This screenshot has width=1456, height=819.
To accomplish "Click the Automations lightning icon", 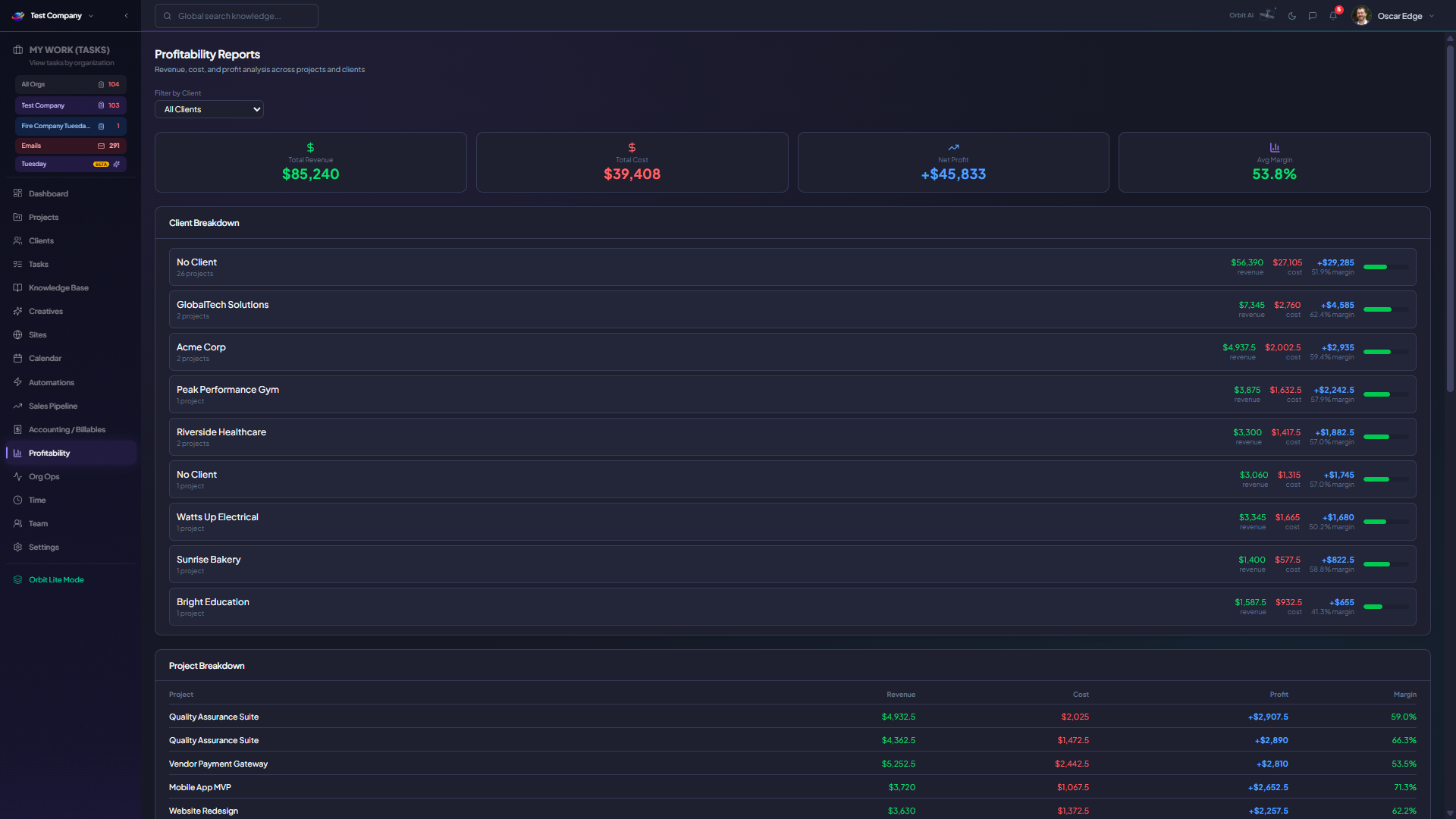I will point(17,382).
